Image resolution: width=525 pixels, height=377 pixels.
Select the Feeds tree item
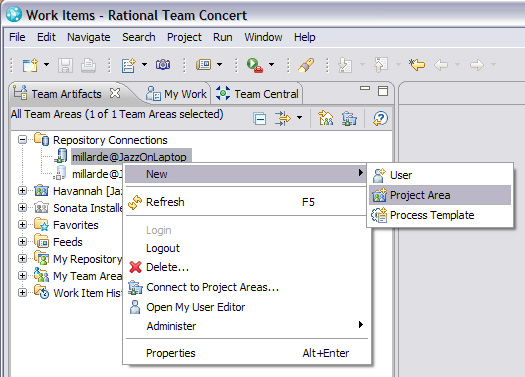click(x=68, y=242)
